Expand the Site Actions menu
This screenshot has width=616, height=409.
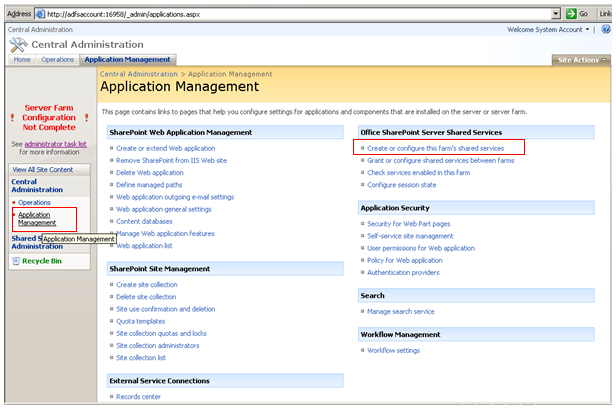point(579,60)
